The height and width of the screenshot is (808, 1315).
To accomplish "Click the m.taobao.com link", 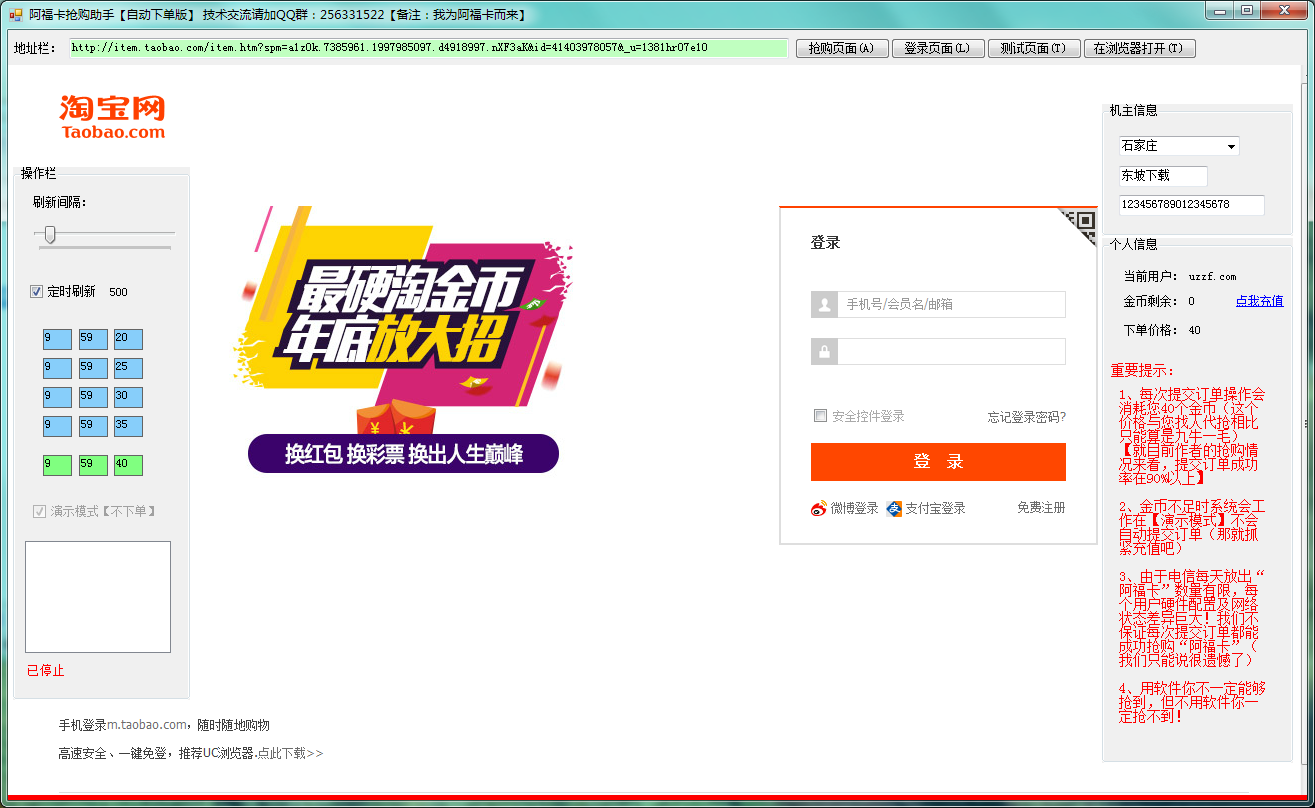I will point(147,725).
